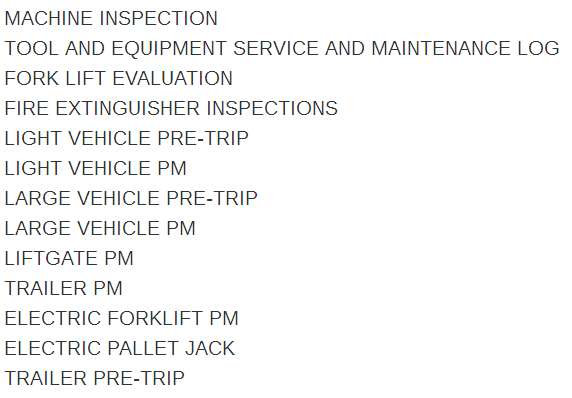Open the TRAILER PM form
Screen dimensions: 572x398
63,288
